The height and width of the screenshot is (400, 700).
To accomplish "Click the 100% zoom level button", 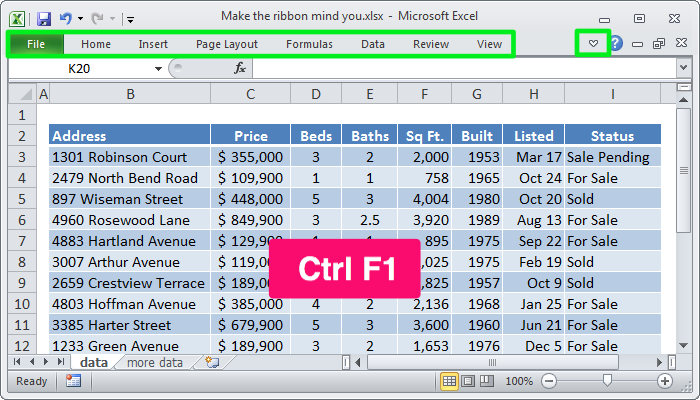I will 518,381.
